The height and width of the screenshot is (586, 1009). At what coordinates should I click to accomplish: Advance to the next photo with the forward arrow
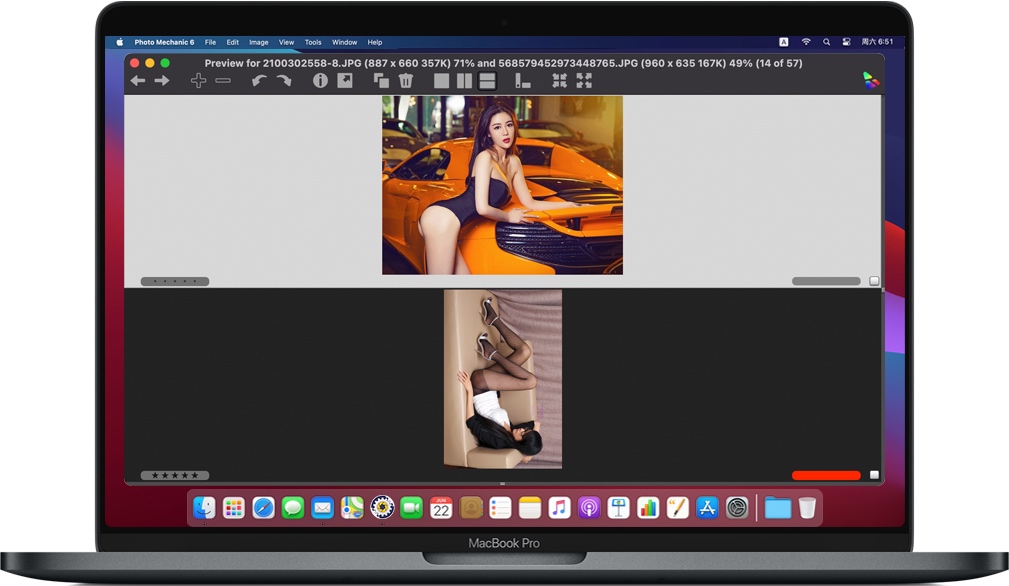(161, 80)
